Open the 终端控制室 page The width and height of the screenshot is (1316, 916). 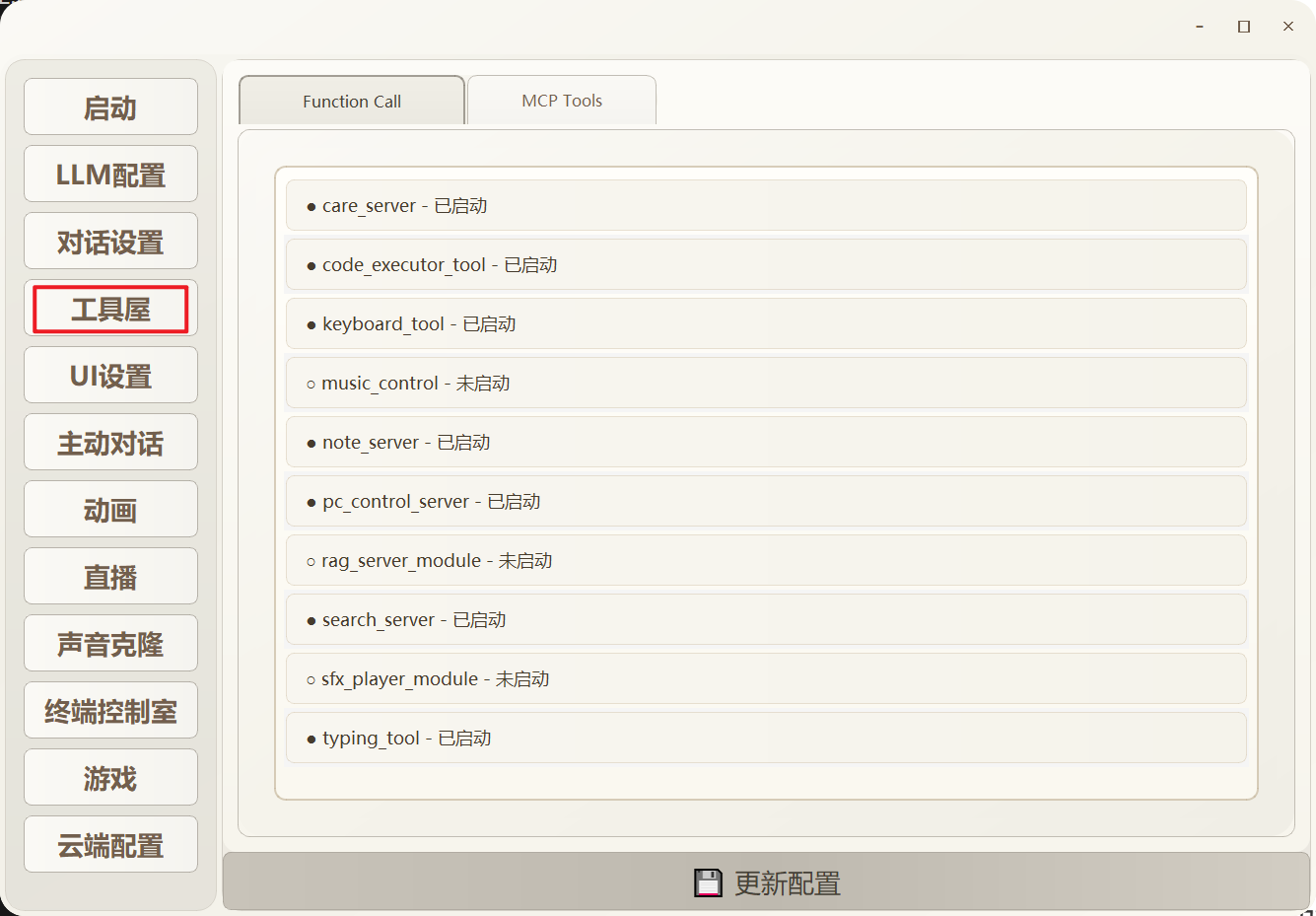pyautogui.click(x=110, y=711)
